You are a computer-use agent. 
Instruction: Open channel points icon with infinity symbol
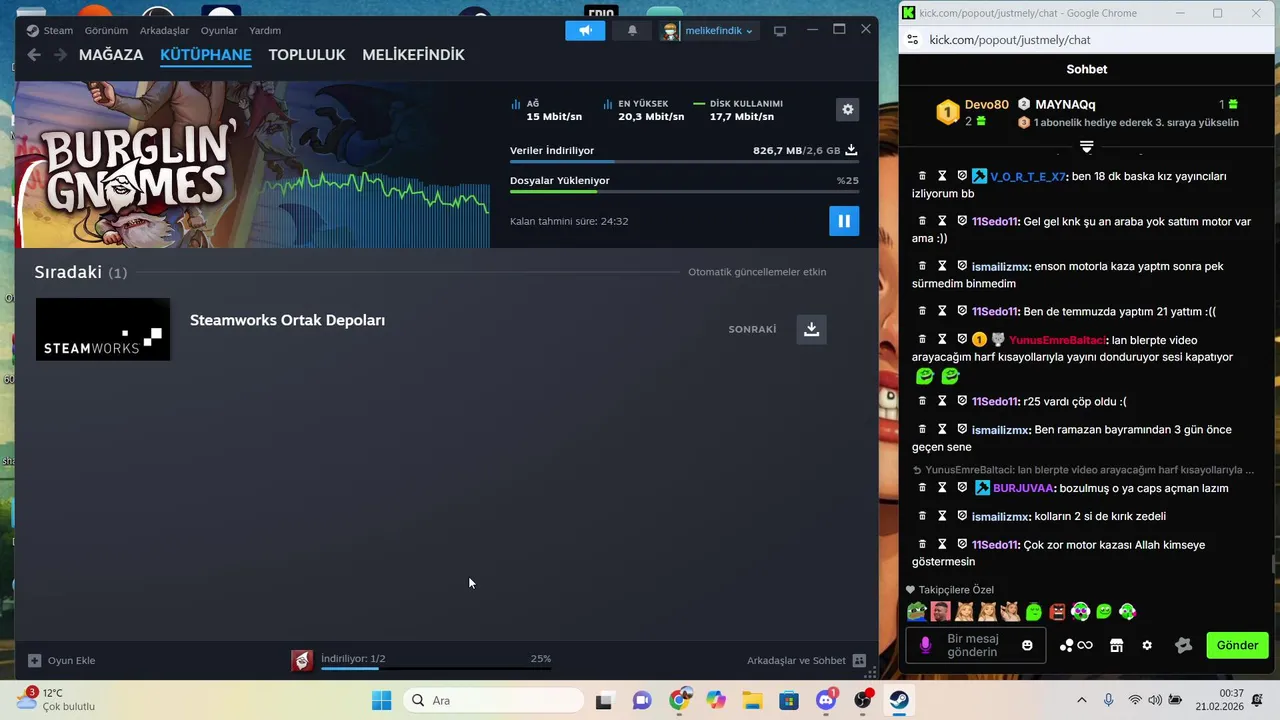tap(1076, 645)
